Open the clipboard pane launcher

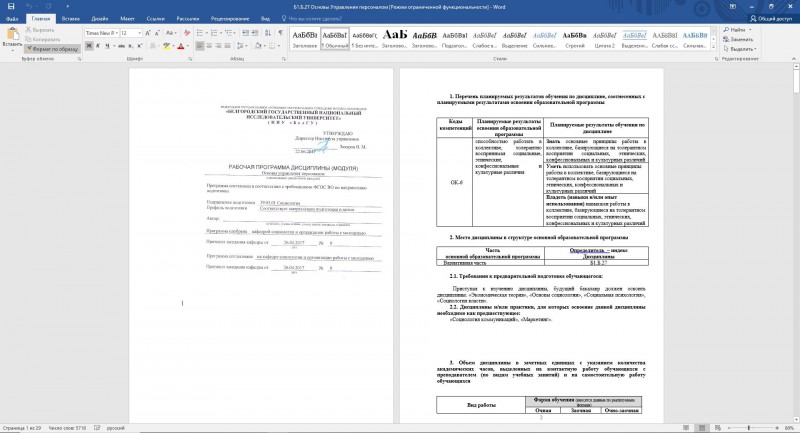tap(80, 59)
